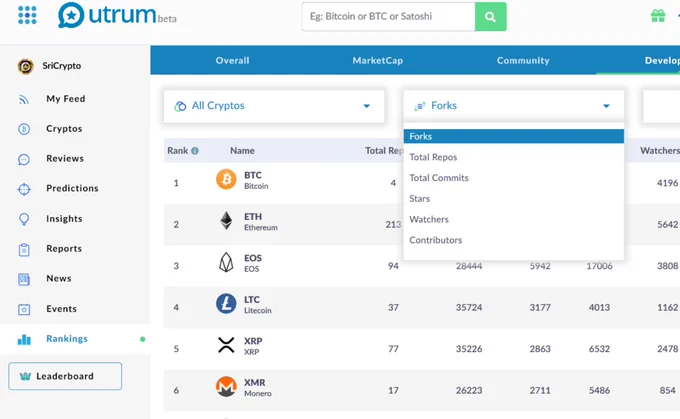Screen dimensions: 680x419
Task: Click the Events calendar icon
Action: click(x=24, y=309)
